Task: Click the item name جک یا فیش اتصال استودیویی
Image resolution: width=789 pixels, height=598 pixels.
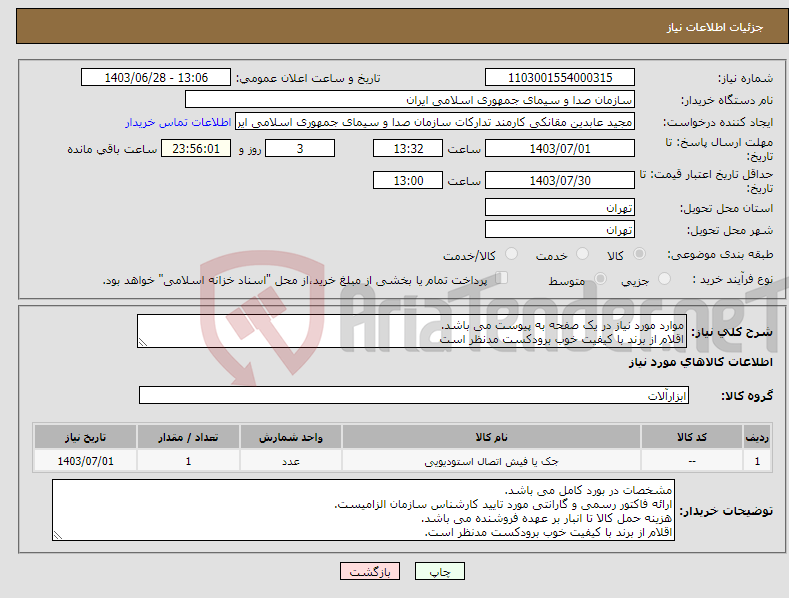Action: tap(491, 461)
